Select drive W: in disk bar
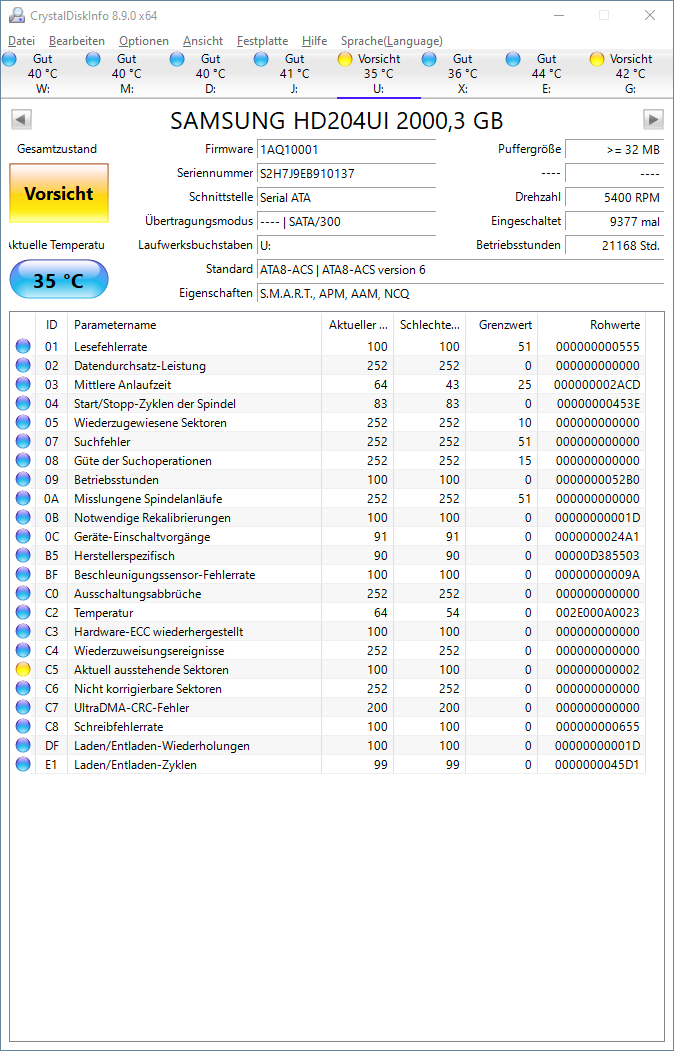Viewport: 674px width, 1051px height. [42, 74]
